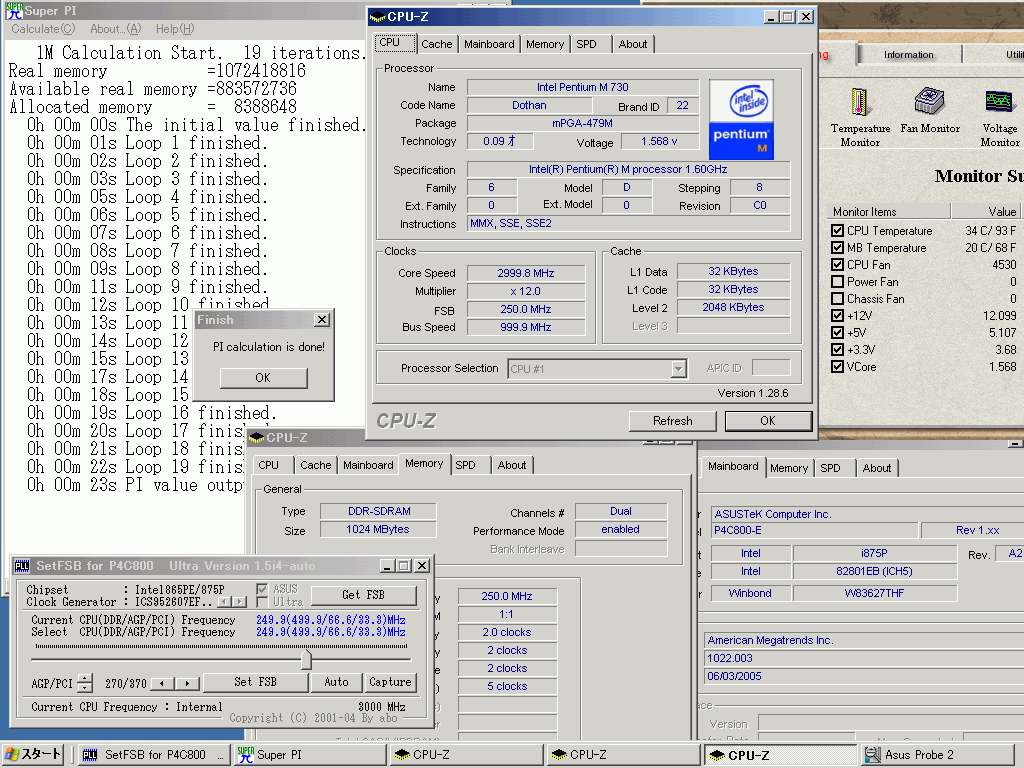
Task: Click the pressed CPU-Z taskbar button
Action: [780, 755]
